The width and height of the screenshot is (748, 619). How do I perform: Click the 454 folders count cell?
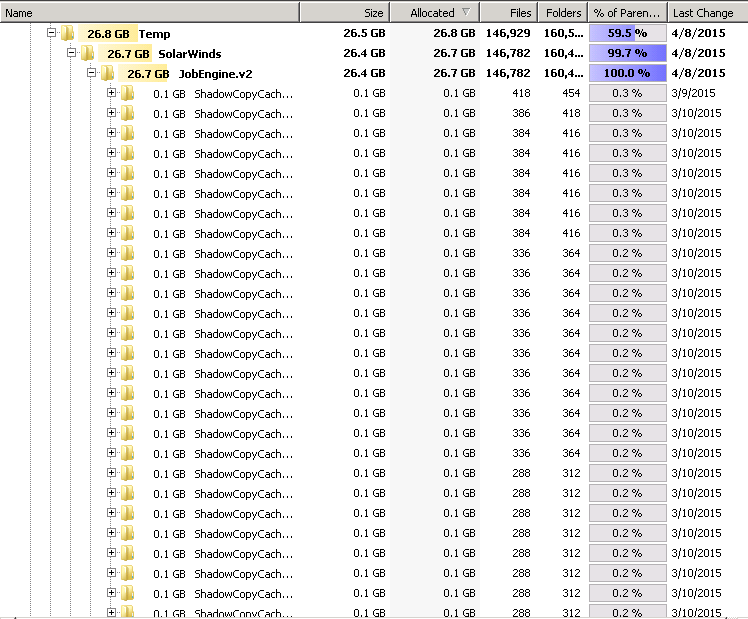point(571,93)
